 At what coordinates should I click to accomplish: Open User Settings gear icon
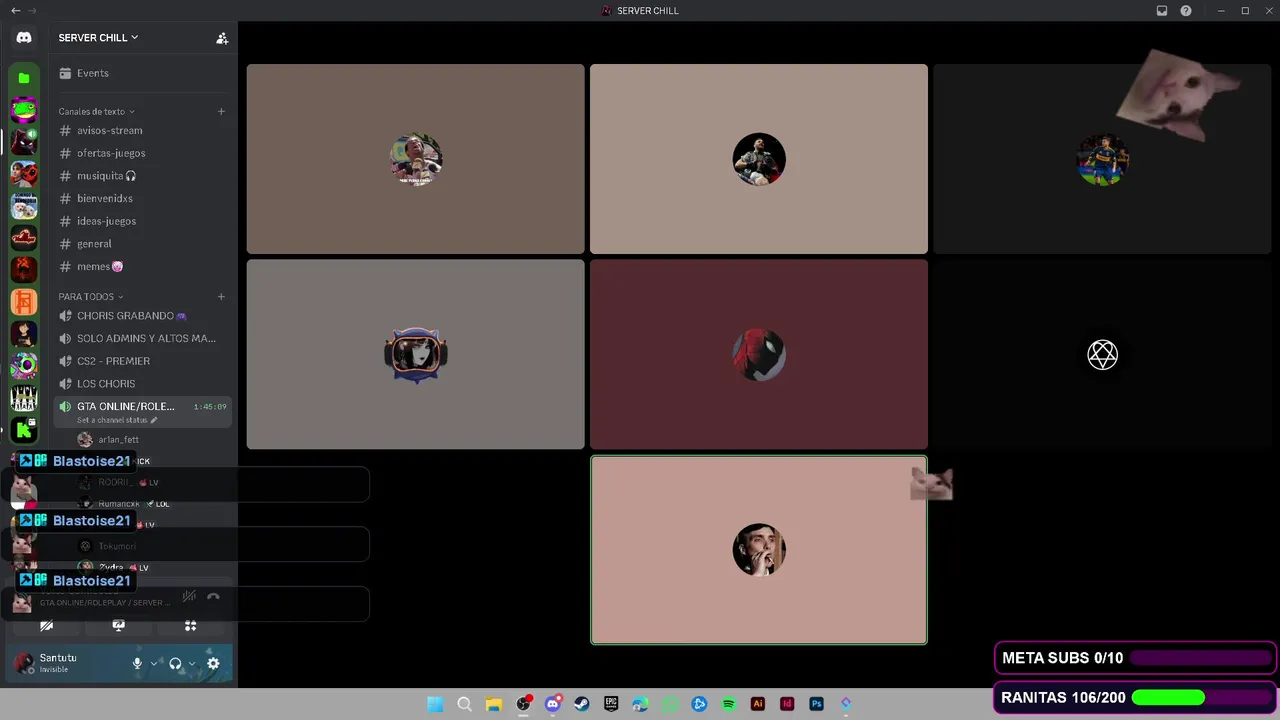[213, 663]
